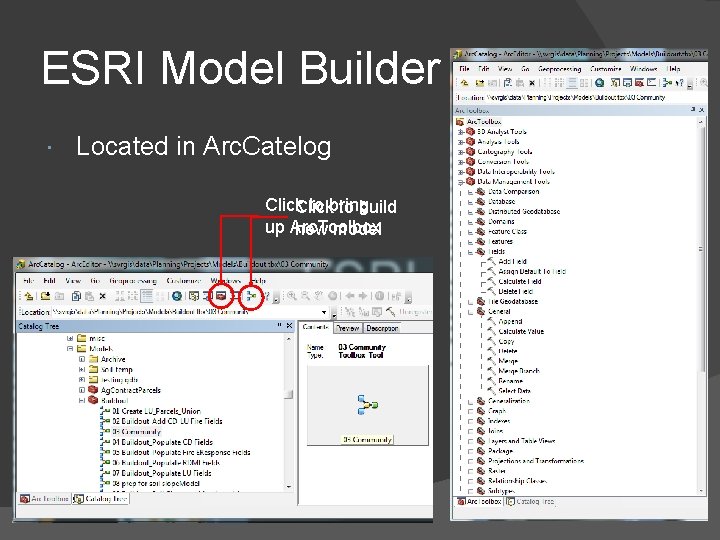Screen dimensions: 720x540
Task: Click Zoom In icon in Catalog Tree window toolbar
Action: [292, 296]
